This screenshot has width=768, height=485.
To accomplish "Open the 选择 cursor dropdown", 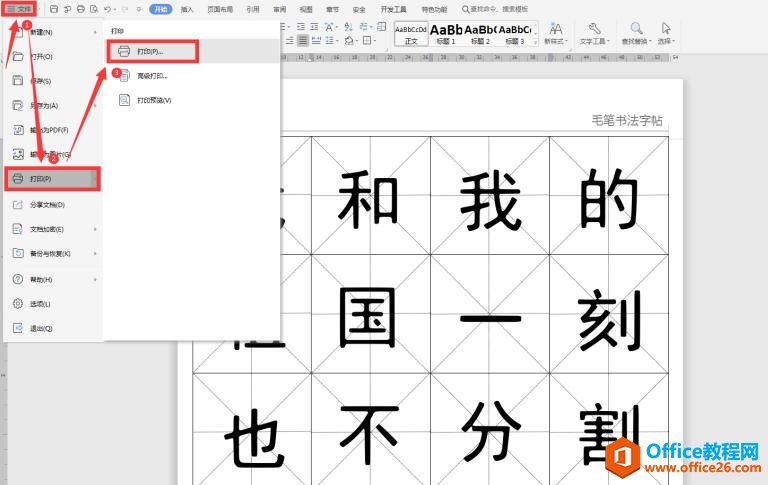I will (666, 34).
